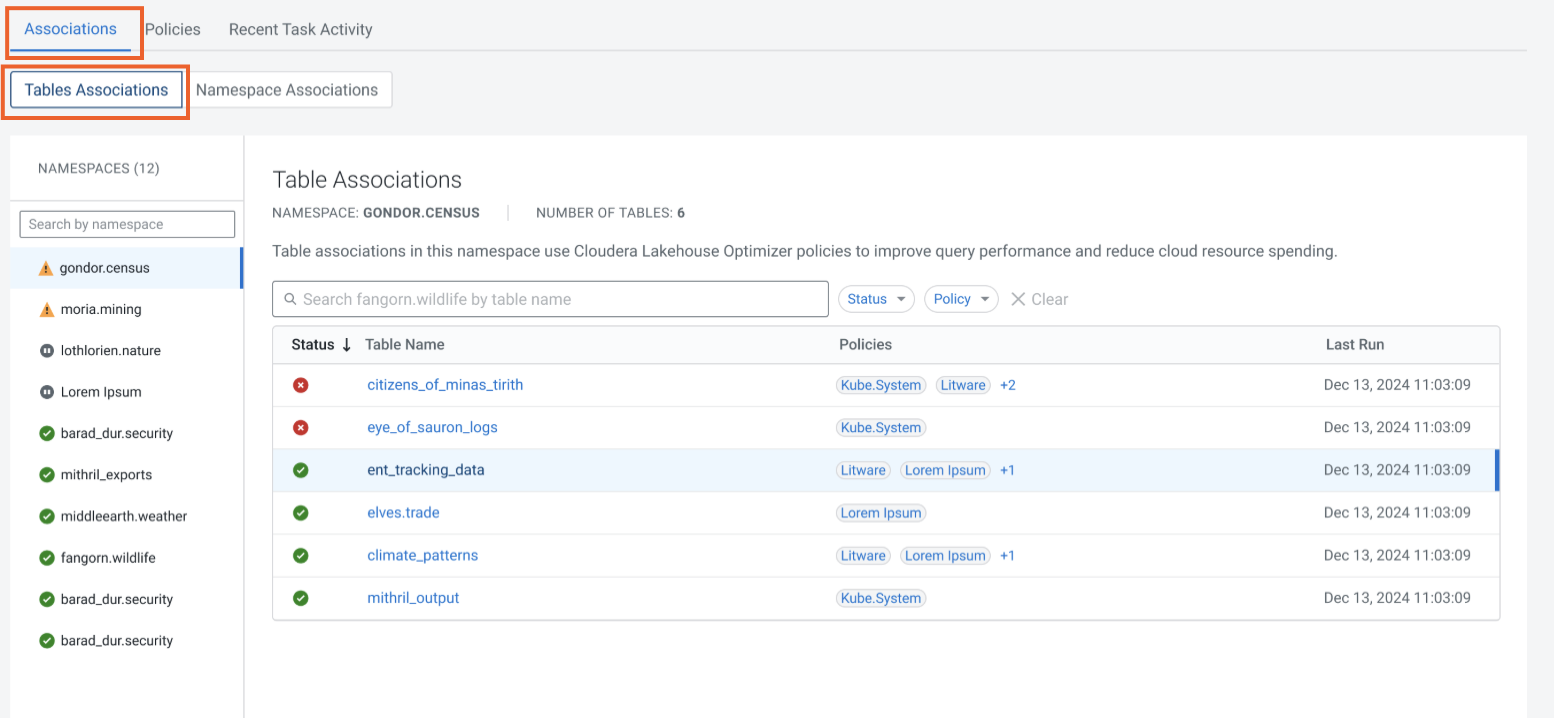Click paused icon next to Lorem Ipsum namespace
The image size is (1554, 718).
tap(46, 392)
